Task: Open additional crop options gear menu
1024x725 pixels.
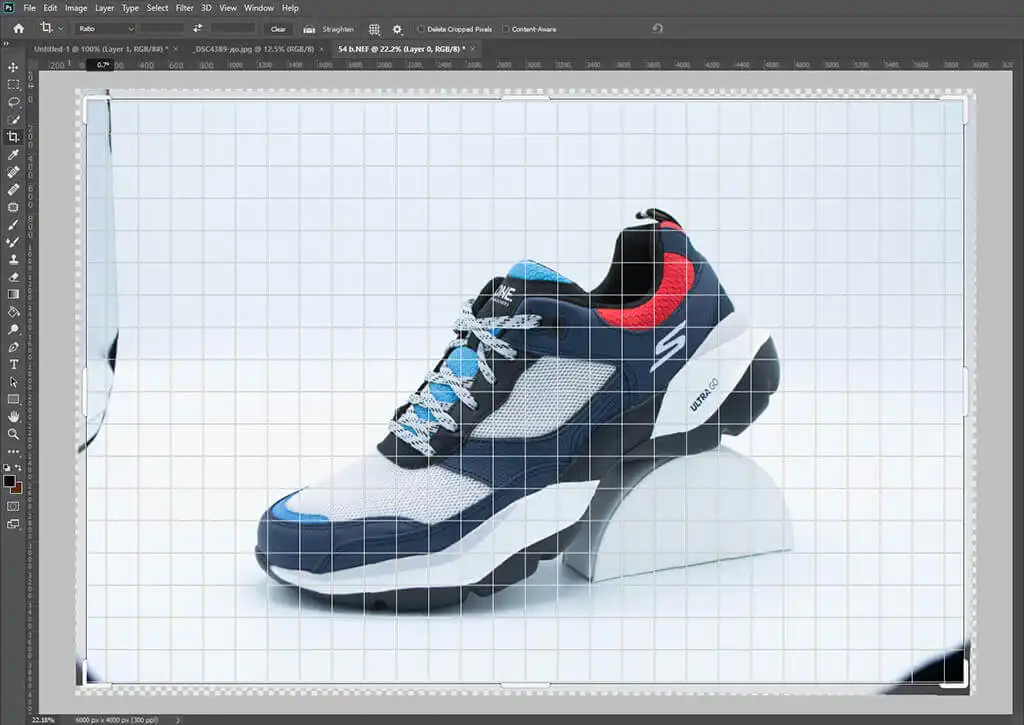Action: click(397, 29)
